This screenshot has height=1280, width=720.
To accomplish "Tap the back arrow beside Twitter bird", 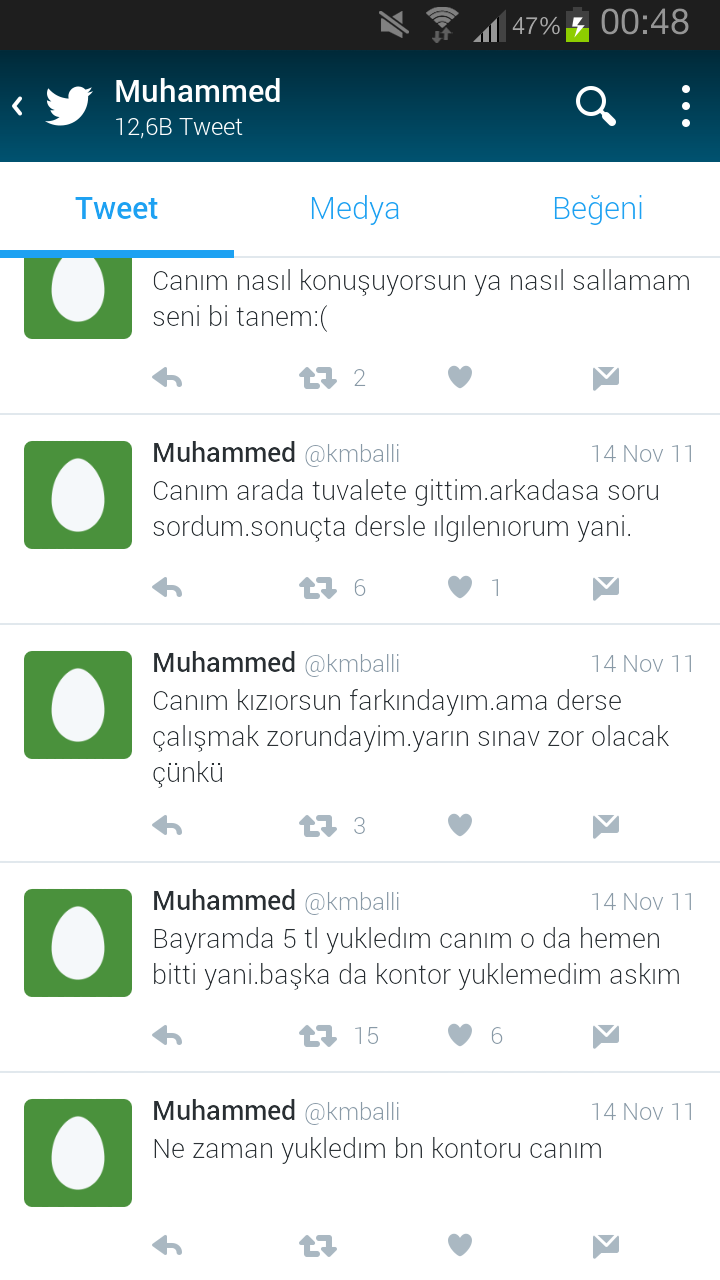I will click(x=18, y=106).
